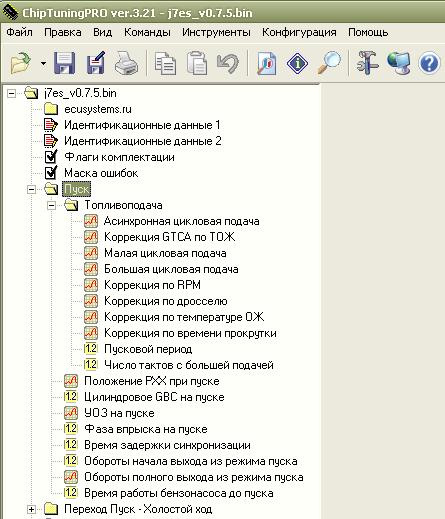The height and width of the screenshot is (519, 445).
Task: Click the Copy toolbar icon
Action: click(165, 63)
